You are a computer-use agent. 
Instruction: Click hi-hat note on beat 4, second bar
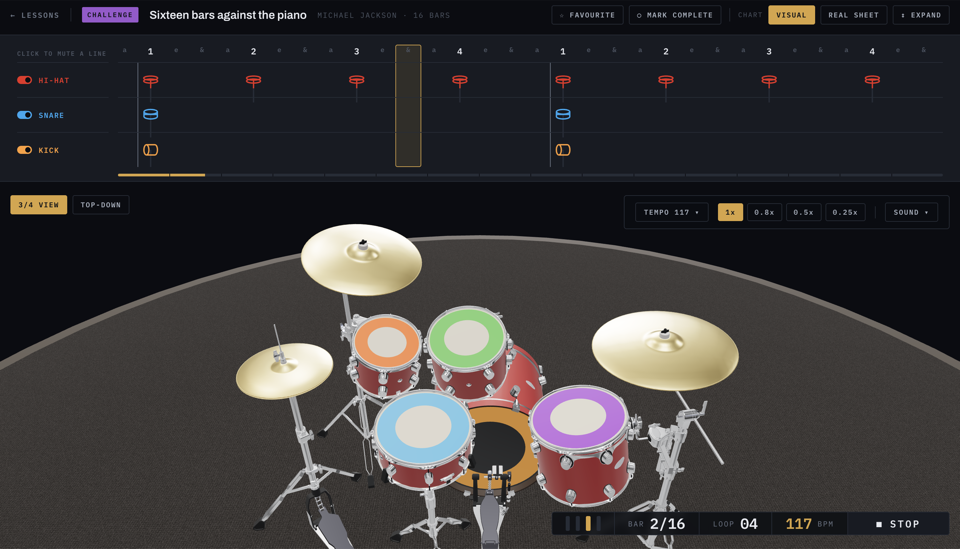point(872,80)
